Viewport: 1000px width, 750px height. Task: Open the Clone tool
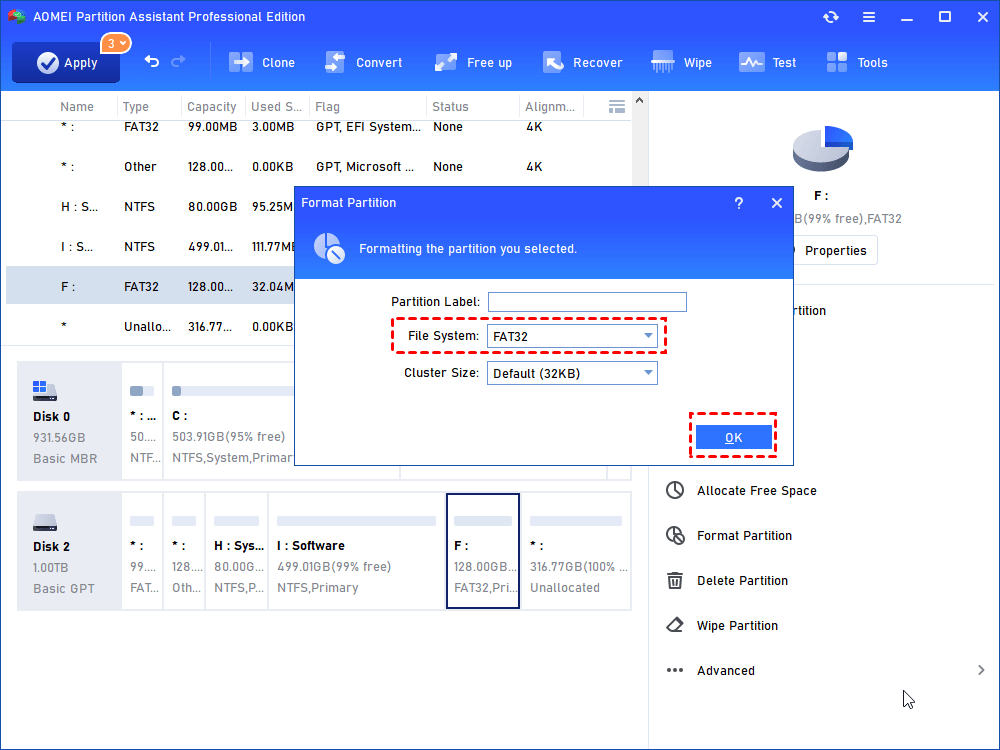point(261,62)
